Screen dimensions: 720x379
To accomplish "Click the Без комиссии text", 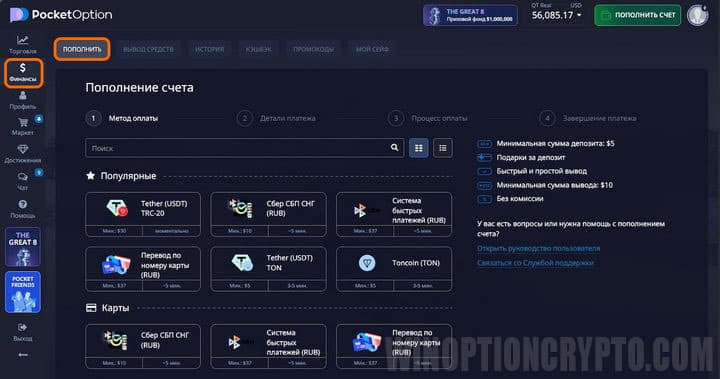I will [x=520, y=199].
